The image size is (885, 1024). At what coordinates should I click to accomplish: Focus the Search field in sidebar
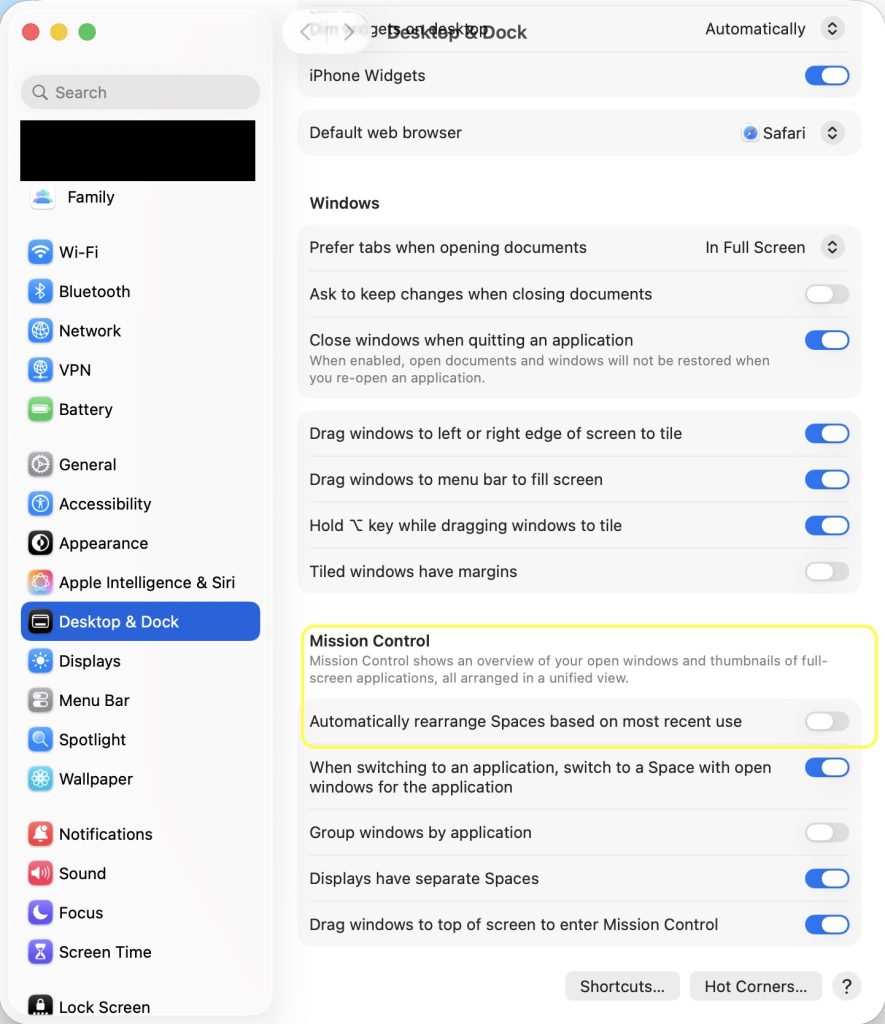click(140, 92)
